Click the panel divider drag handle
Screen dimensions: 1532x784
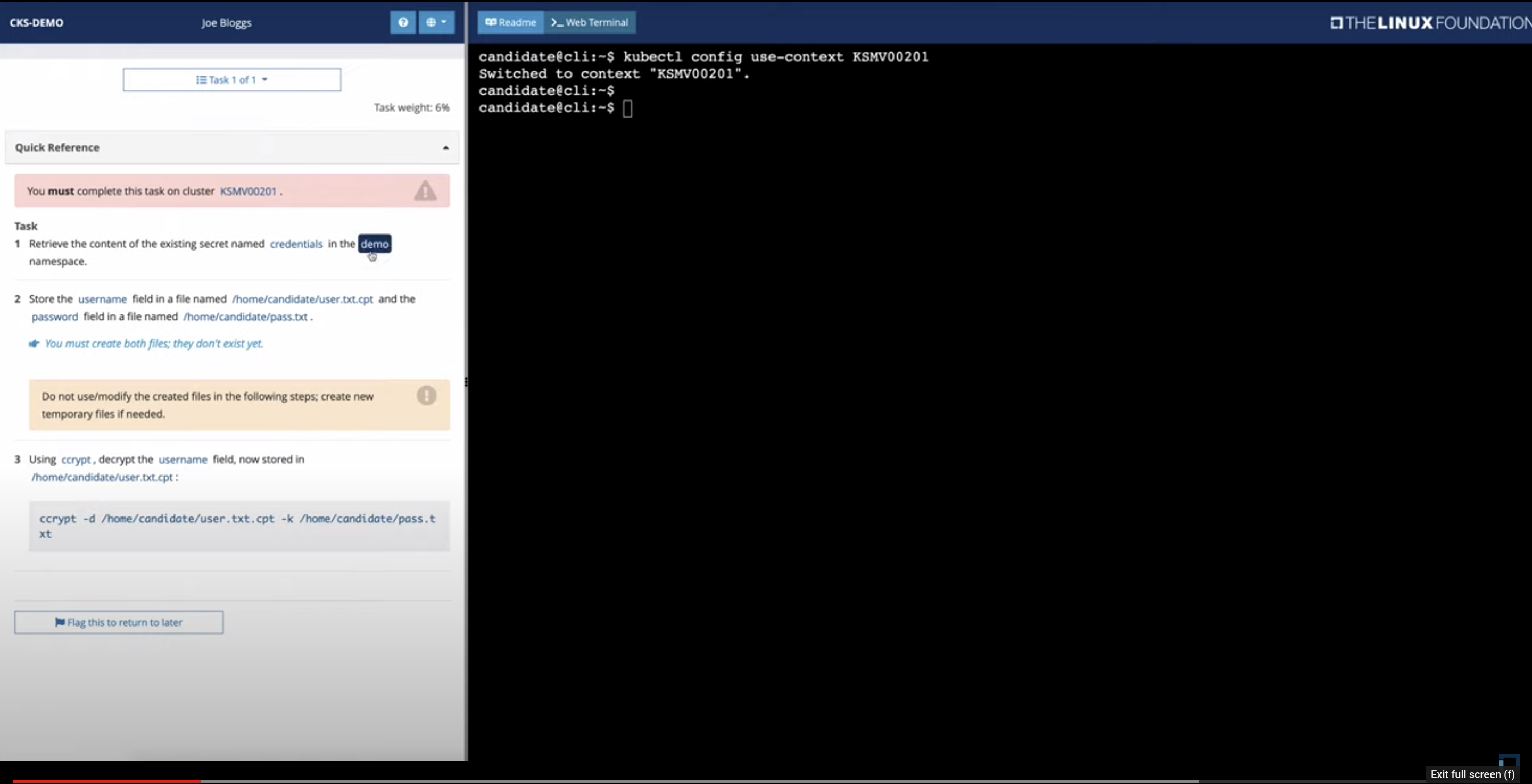tap(466, 381)
